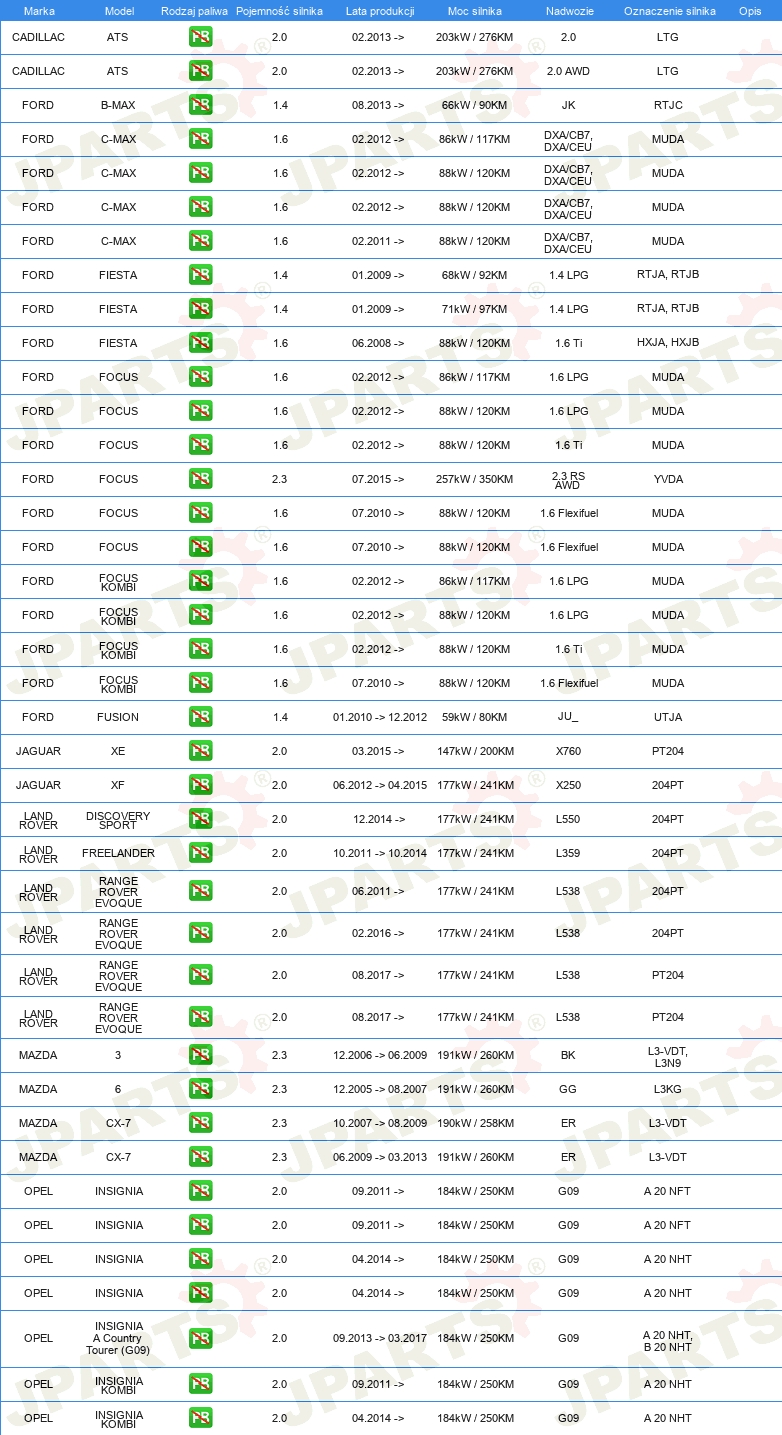
Task: Click the fuel icon for Focus 2.3 RS AWD
Action: tap(200, 479)
